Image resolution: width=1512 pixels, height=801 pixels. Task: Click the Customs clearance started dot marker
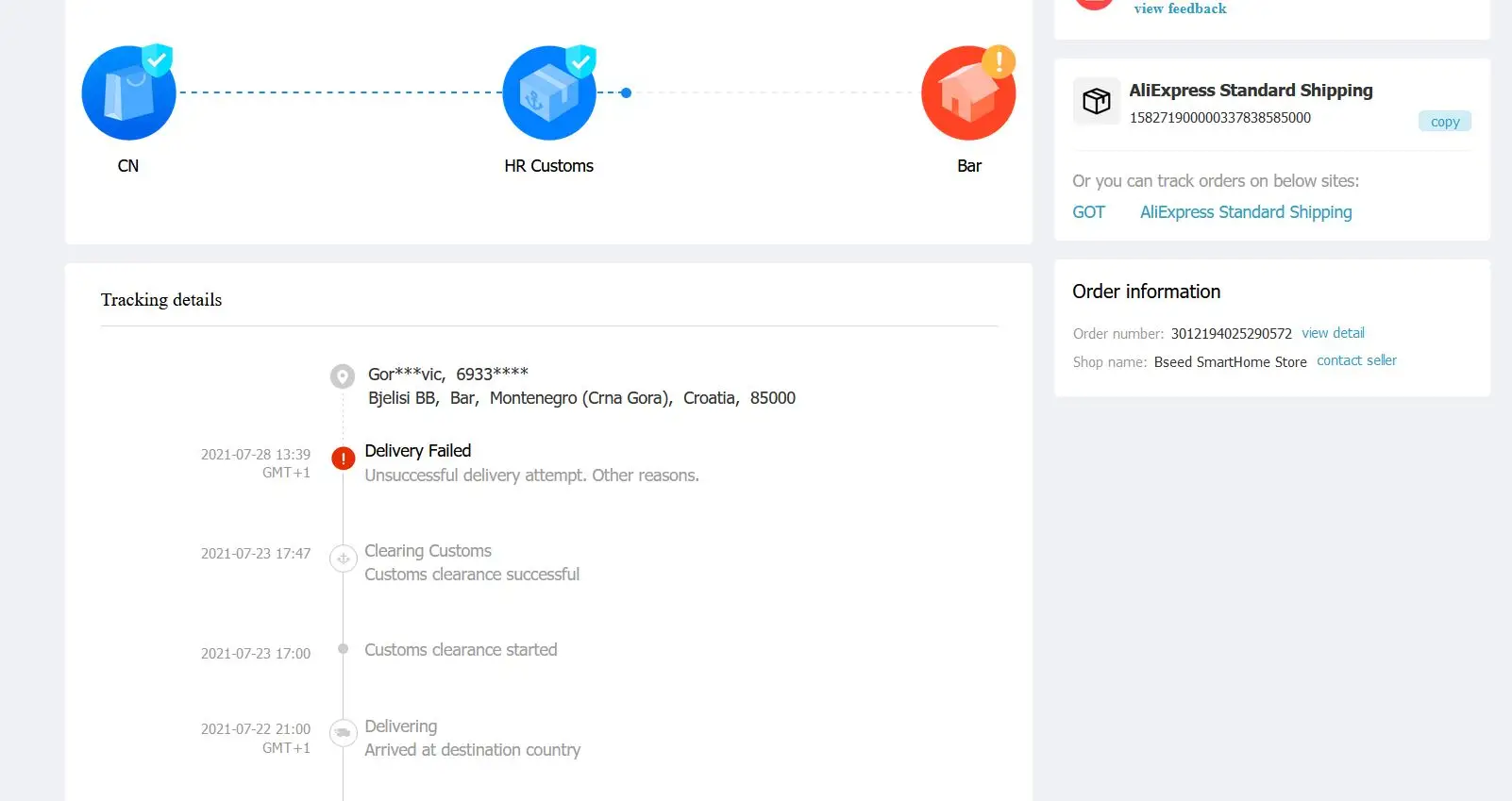click(x=343, y=649)
